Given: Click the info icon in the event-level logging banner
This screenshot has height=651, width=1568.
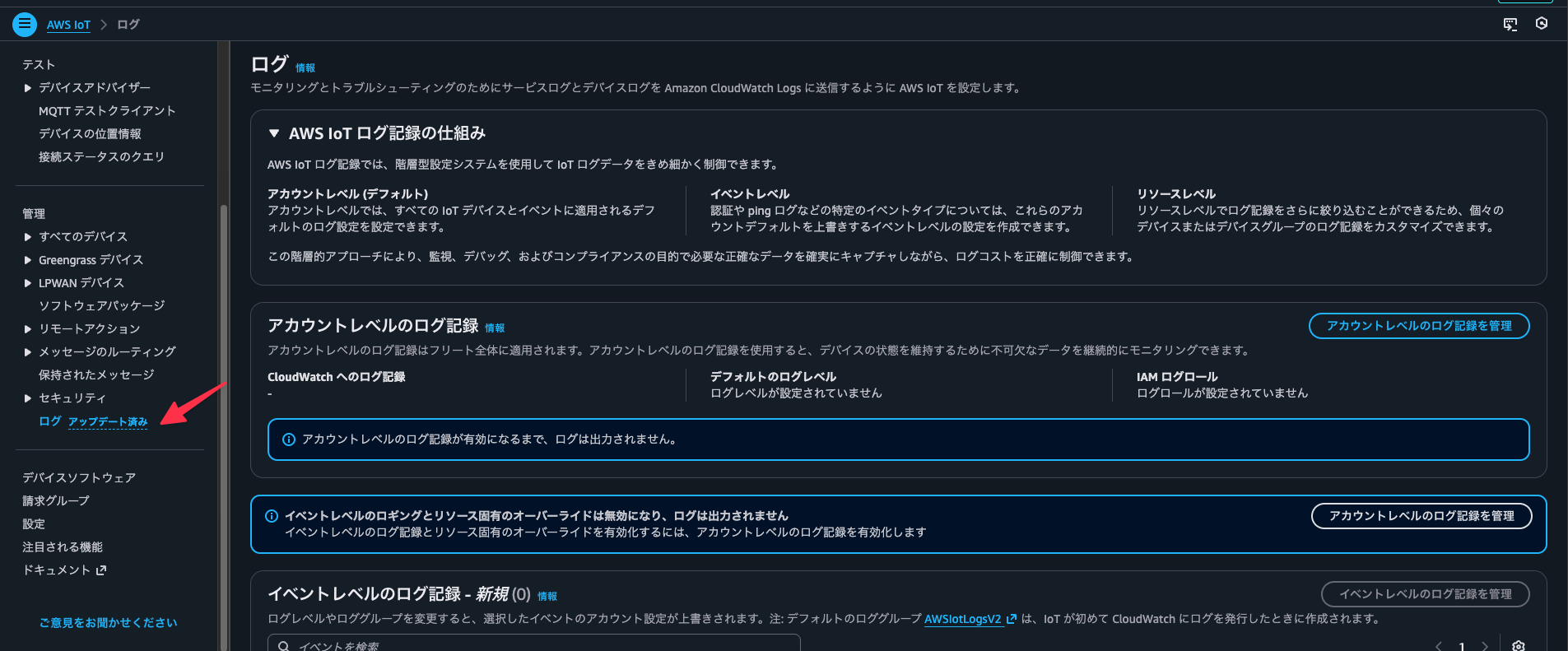Looking at the screenshot, I should click(272, 516).
